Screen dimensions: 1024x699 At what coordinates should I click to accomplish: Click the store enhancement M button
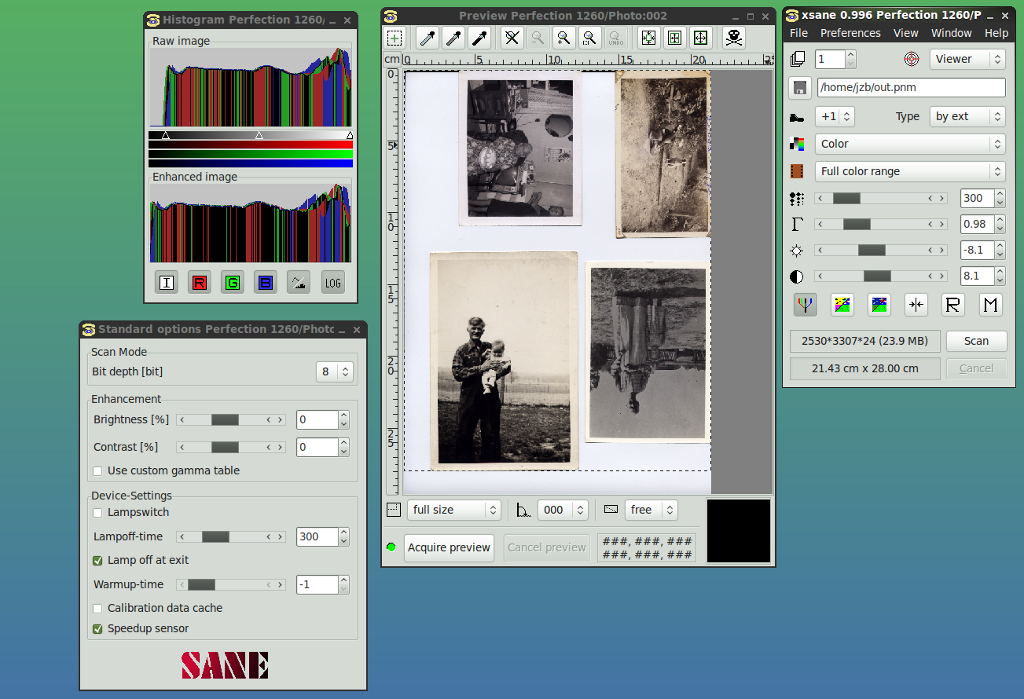(x=990, y=305)
